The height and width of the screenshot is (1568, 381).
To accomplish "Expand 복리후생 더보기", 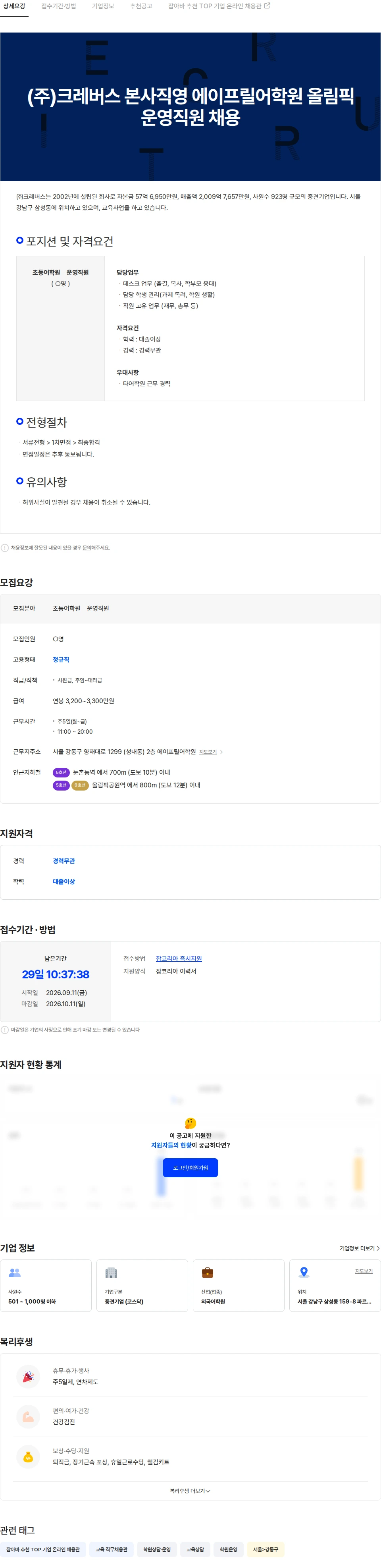I will 190,1491.
